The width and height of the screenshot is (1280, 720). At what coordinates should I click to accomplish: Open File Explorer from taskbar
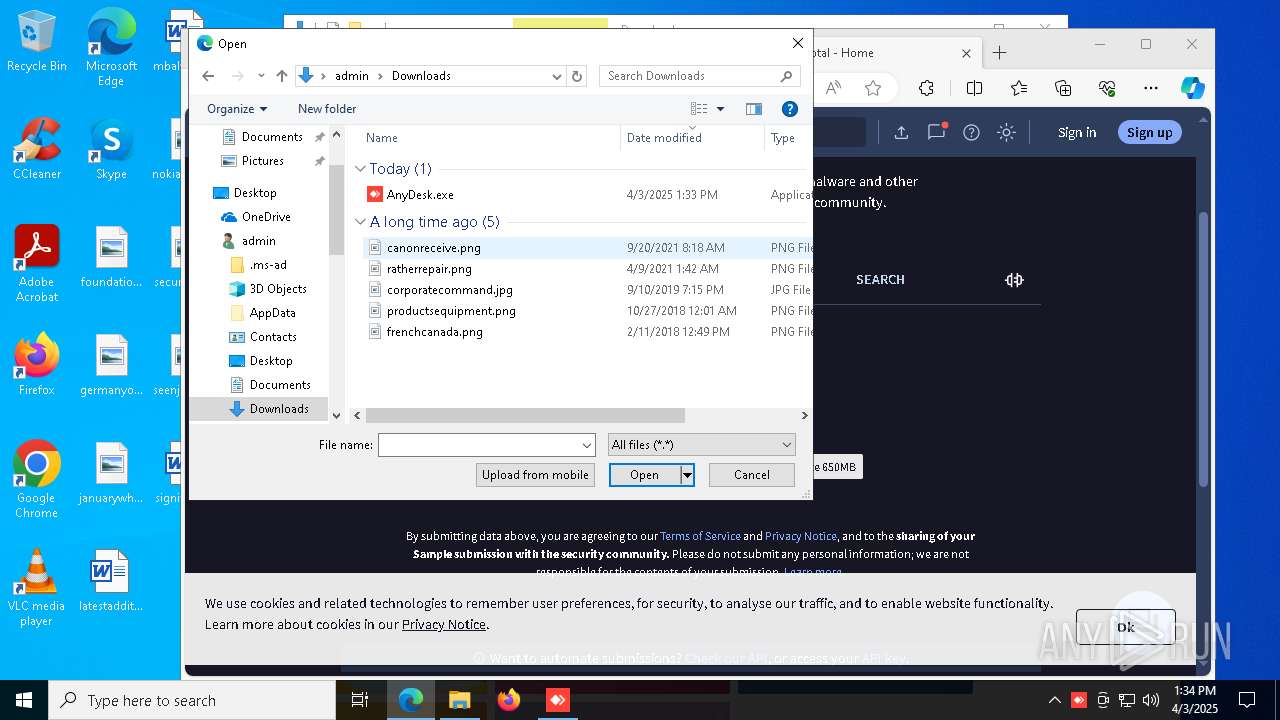click(459, 700)
